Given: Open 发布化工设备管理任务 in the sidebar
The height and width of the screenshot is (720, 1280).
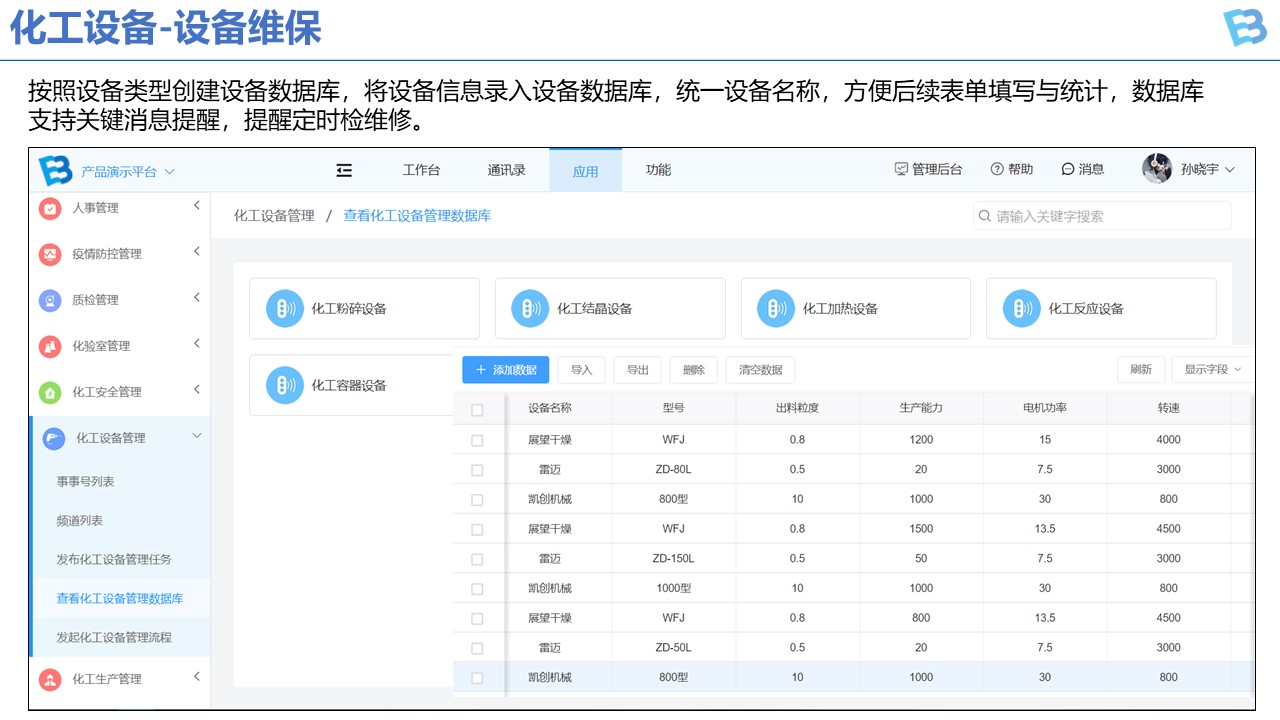Looking at the screenshot, I should [114, 559].
